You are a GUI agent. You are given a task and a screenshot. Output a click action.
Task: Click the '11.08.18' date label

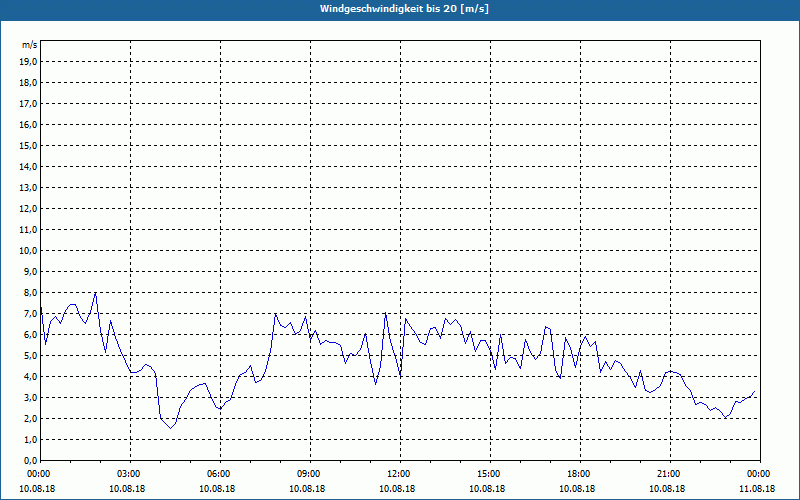[x=757, y=489]
